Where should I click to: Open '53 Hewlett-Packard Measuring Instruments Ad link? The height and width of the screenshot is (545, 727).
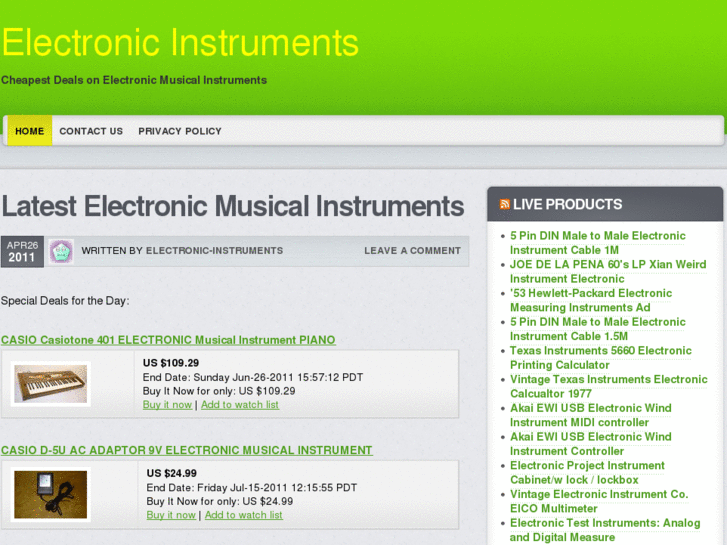(591, 300)
